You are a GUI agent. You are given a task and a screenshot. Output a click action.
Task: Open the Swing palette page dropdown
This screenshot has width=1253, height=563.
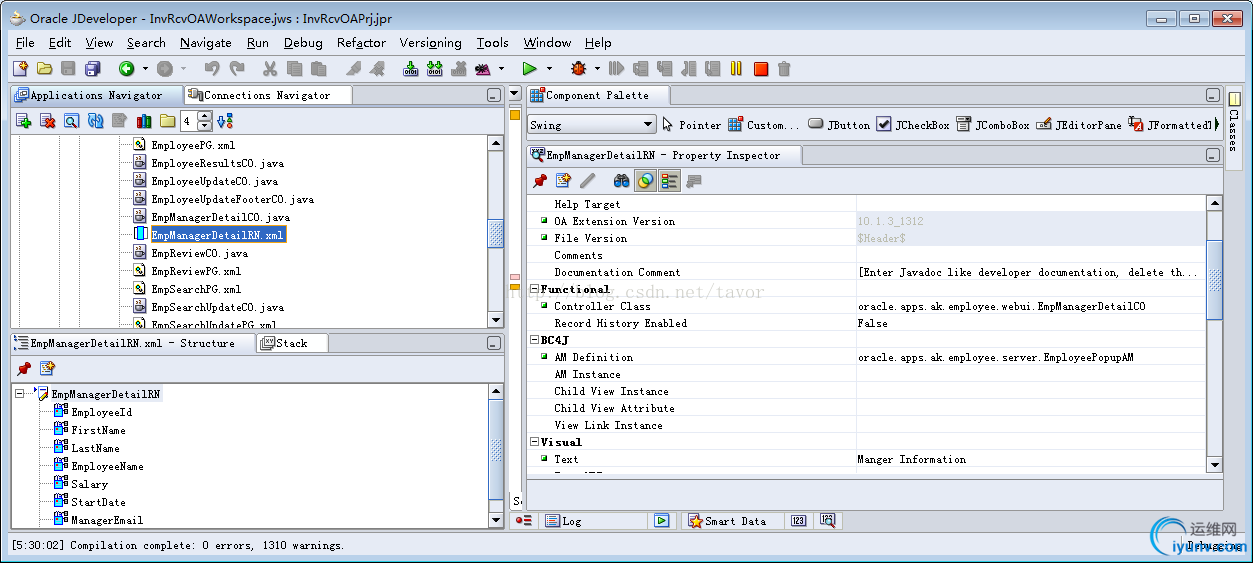(647, 125)
